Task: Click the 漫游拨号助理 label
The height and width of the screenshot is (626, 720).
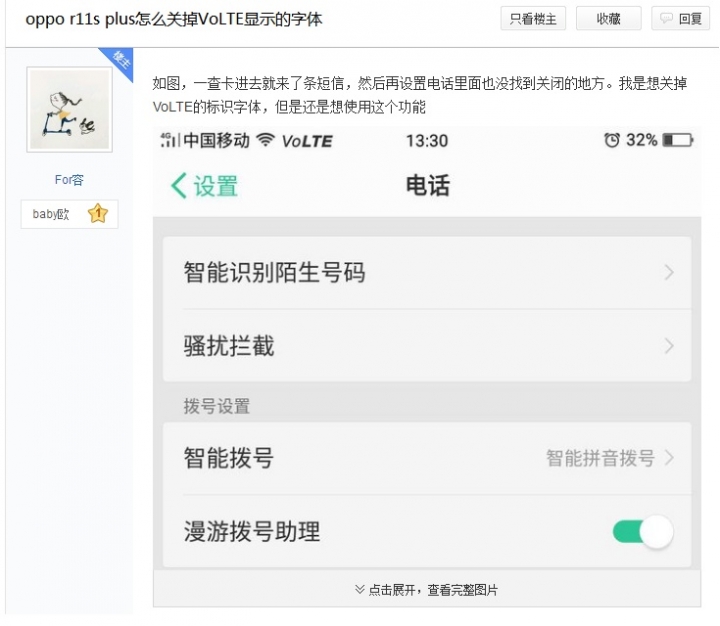Action: tap(252, 531)
